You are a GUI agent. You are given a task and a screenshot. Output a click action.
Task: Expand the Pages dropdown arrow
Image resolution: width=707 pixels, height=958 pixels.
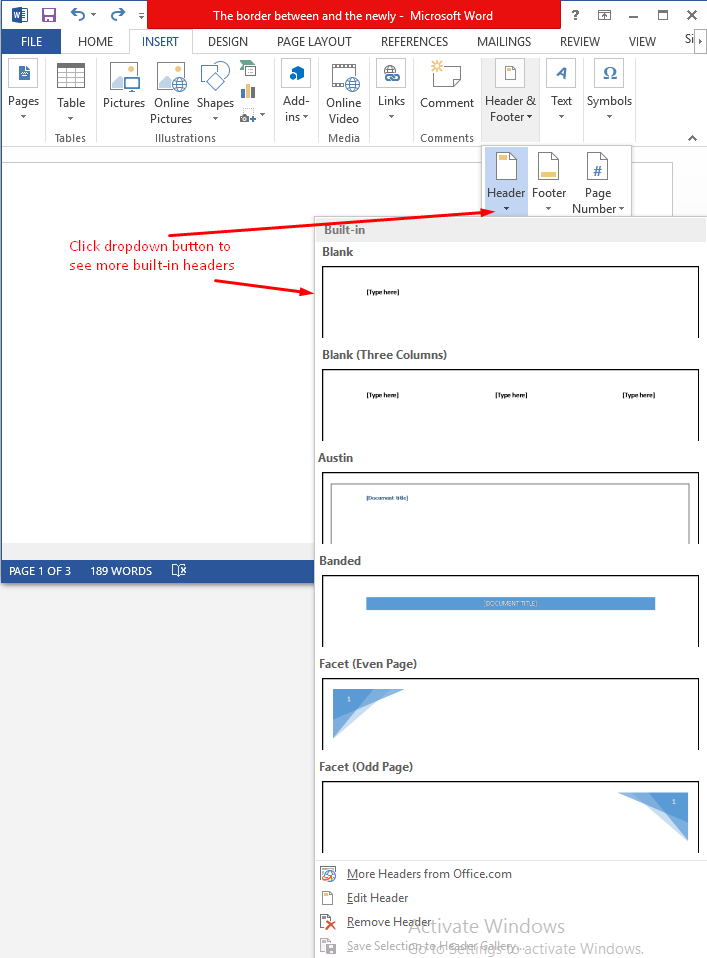point(24,116)
